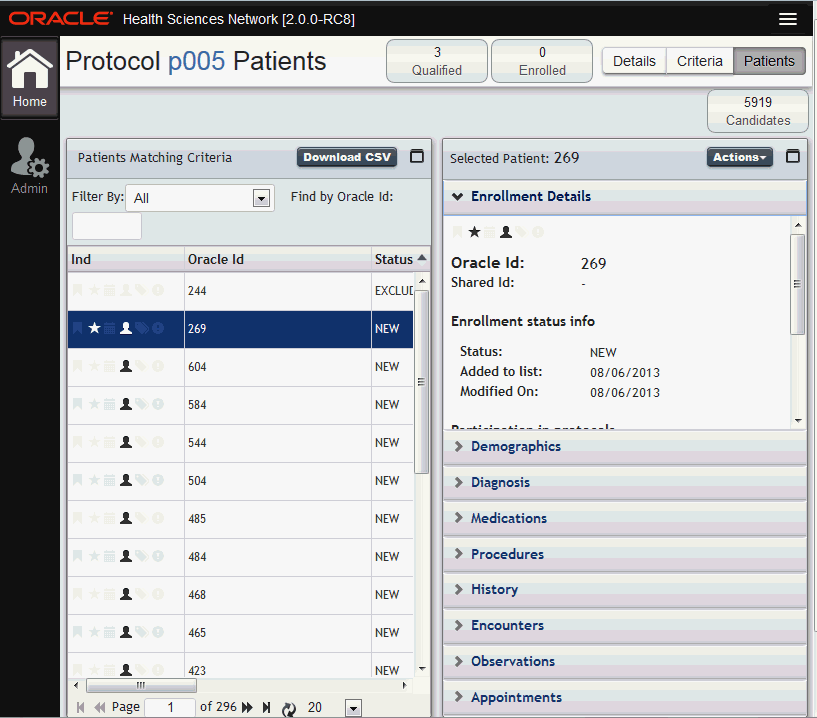Click the patient list vertical scrollbar thumb

(422, 382)
